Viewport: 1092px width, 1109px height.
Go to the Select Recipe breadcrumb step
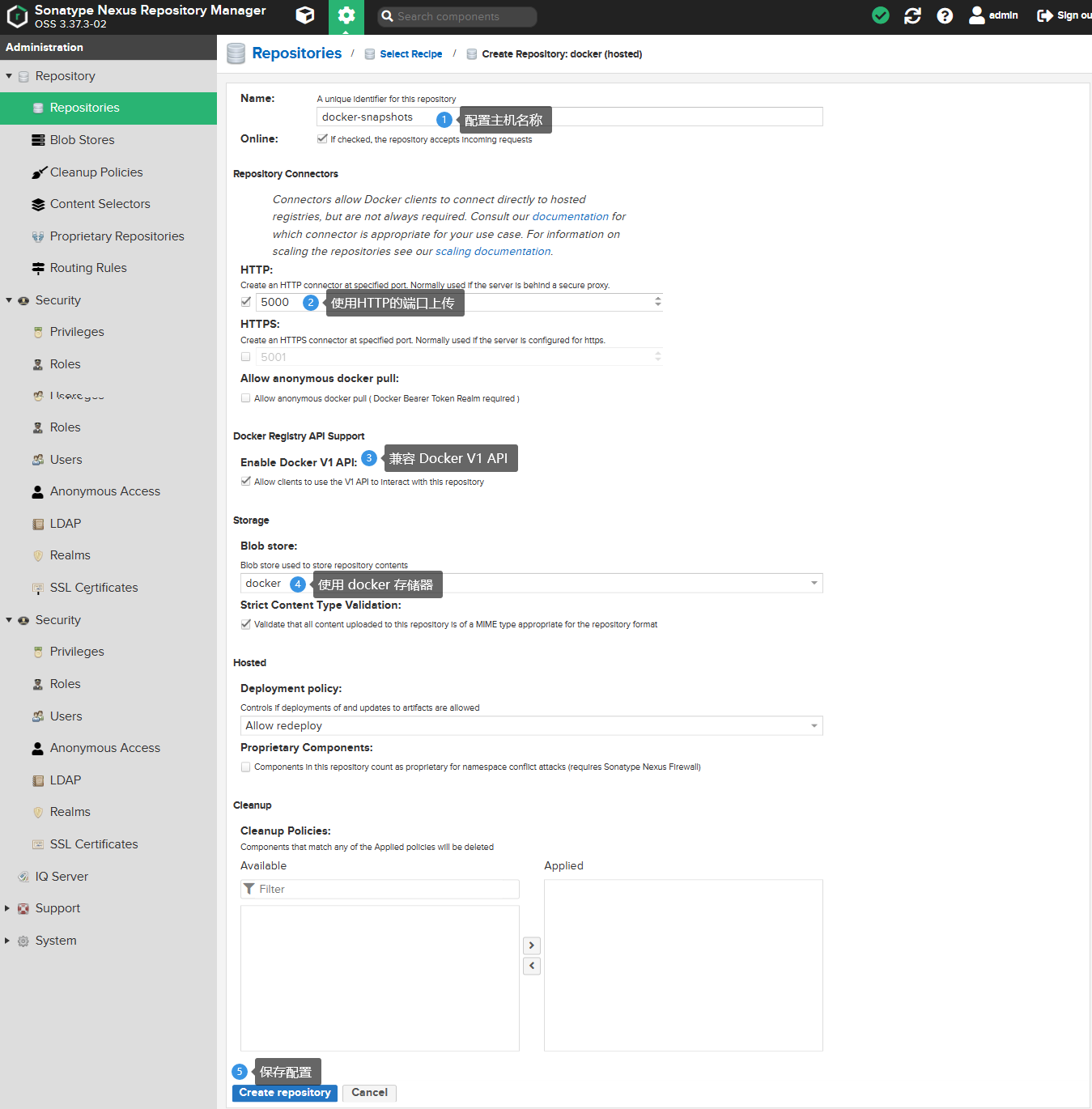[410, 53]
